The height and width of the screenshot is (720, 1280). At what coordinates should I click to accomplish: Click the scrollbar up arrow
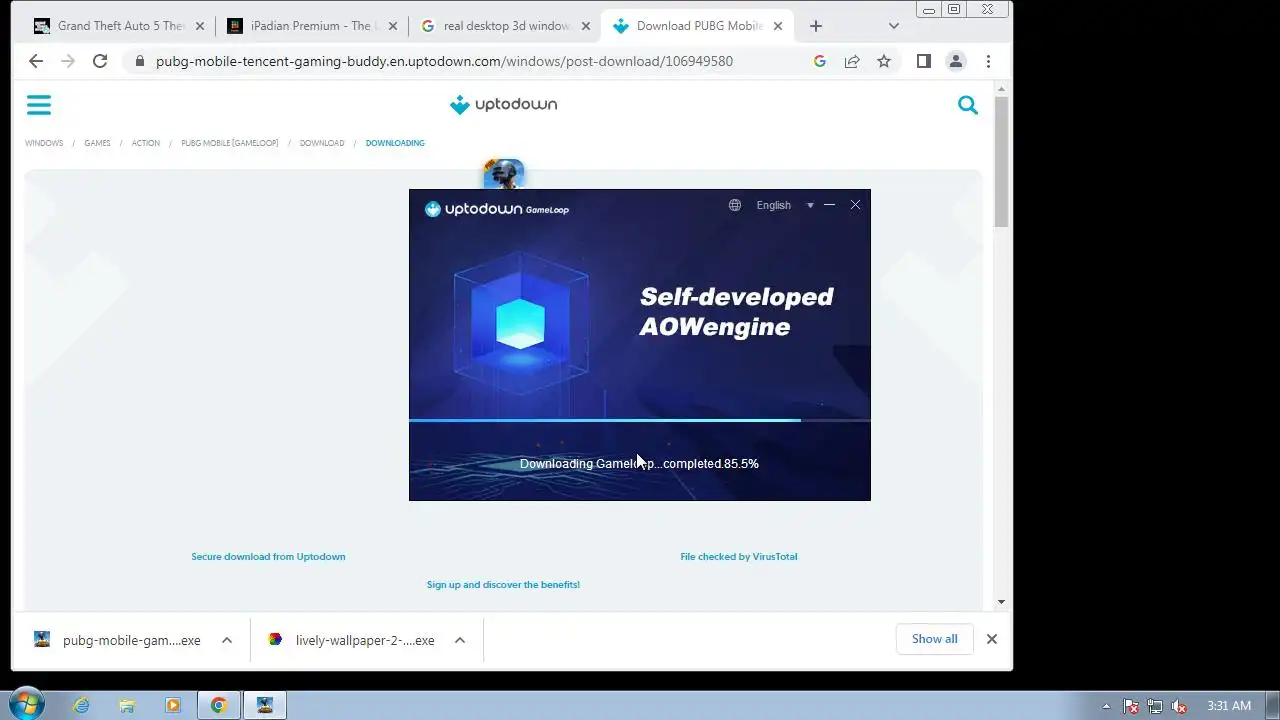pyautogui.click(x=1001, y=89)
